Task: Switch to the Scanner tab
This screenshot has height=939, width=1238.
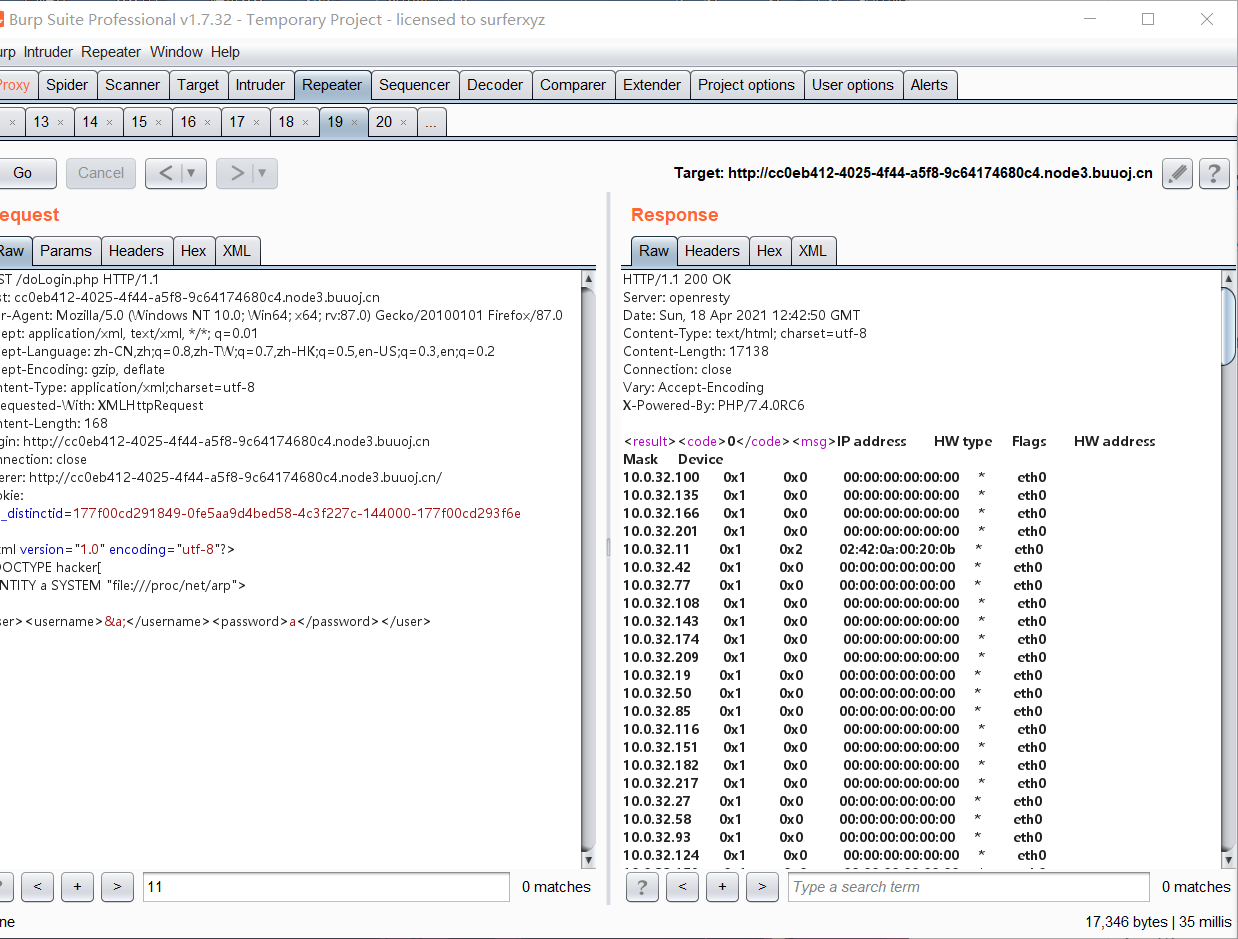Action: [x=133, y=85]
